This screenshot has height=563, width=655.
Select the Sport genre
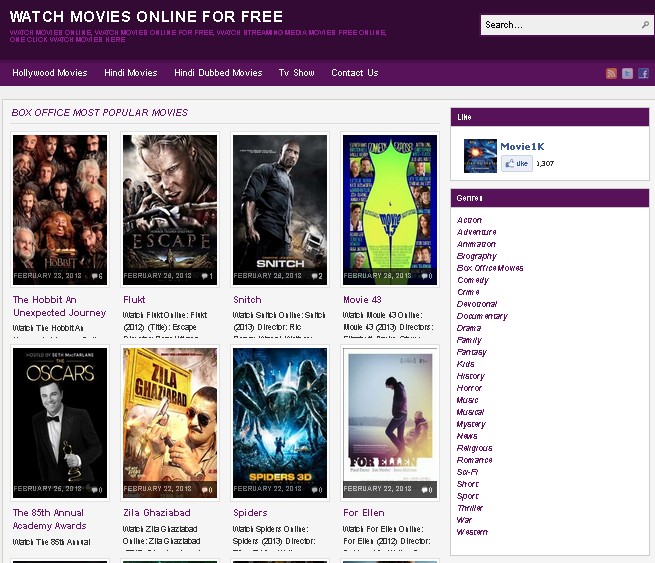pos(467,496)
